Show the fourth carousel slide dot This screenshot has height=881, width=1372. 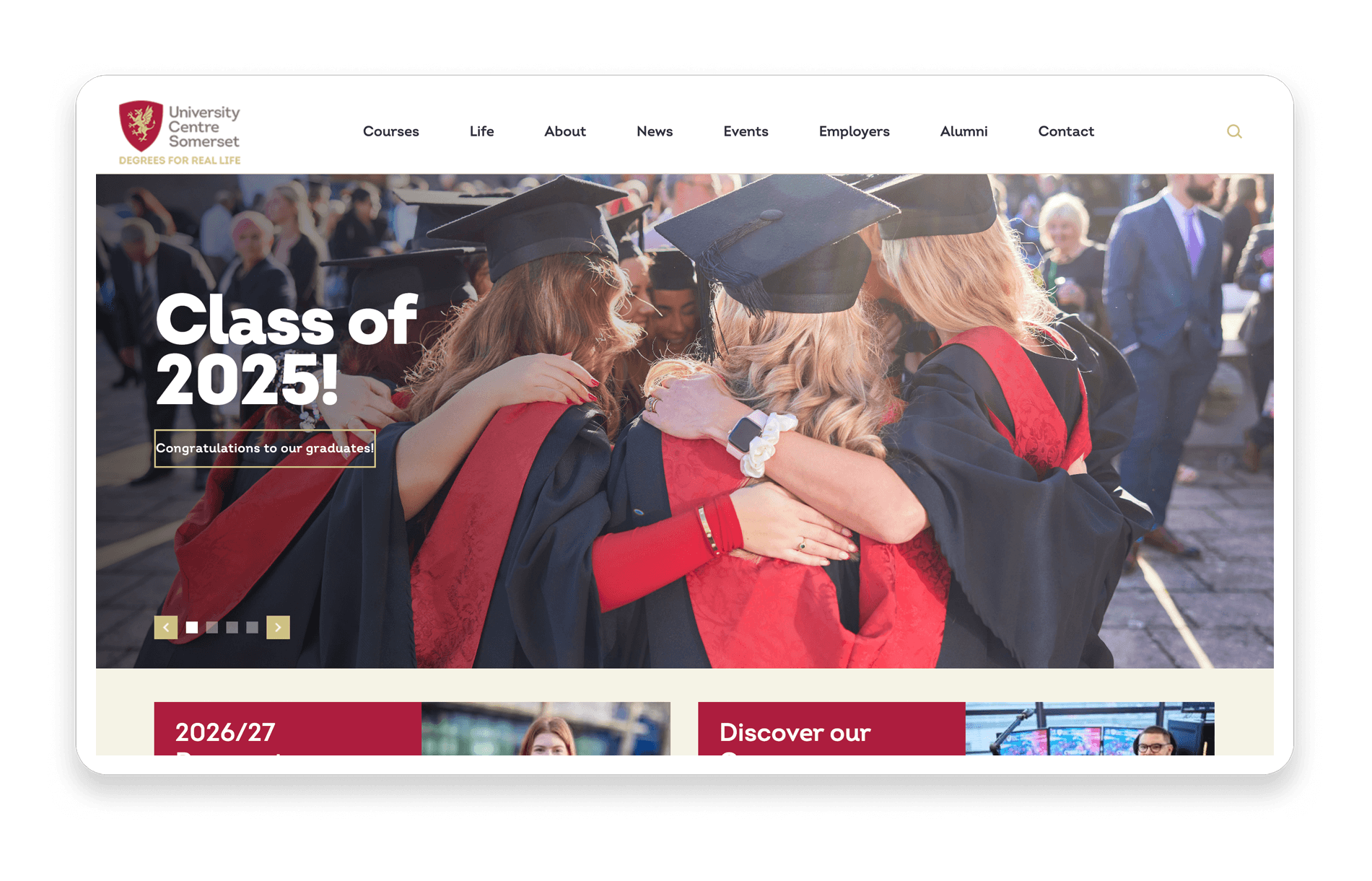point(252,627)
